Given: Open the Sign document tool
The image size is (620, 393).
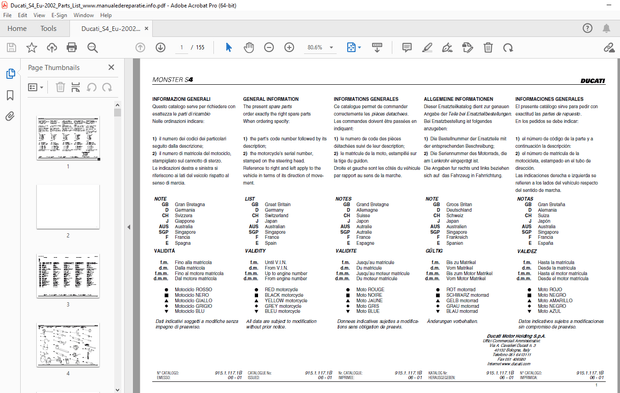Looking at the screenshot, I should [447, 48].
